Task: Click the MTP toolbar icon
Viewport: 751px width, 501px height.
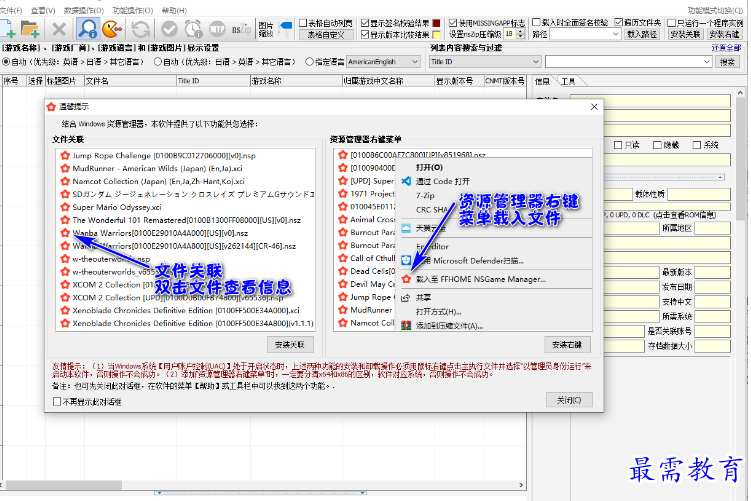Action: [217, 29]
